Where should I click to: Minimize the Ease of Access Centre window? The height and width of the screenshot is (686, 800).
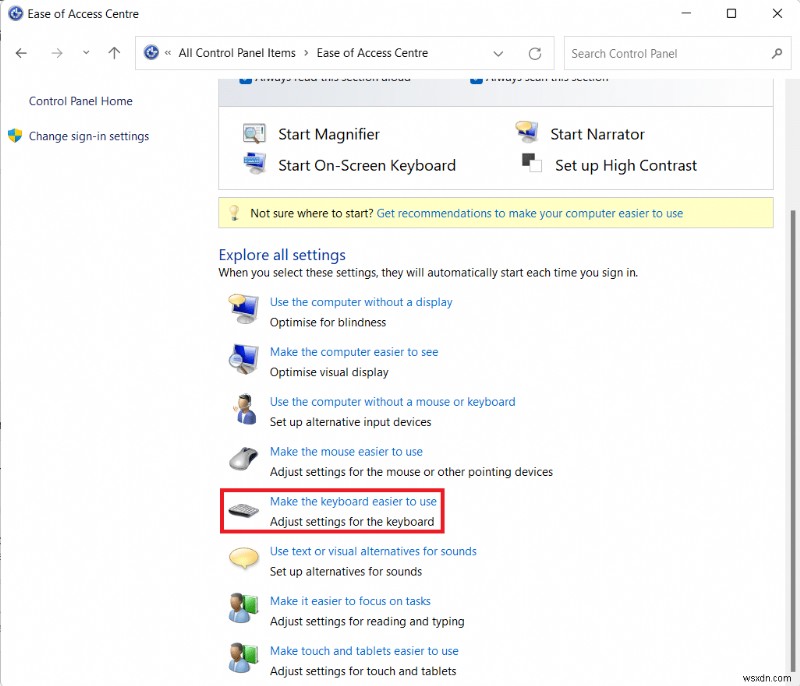pyautogui.click(x=686, y=13)
